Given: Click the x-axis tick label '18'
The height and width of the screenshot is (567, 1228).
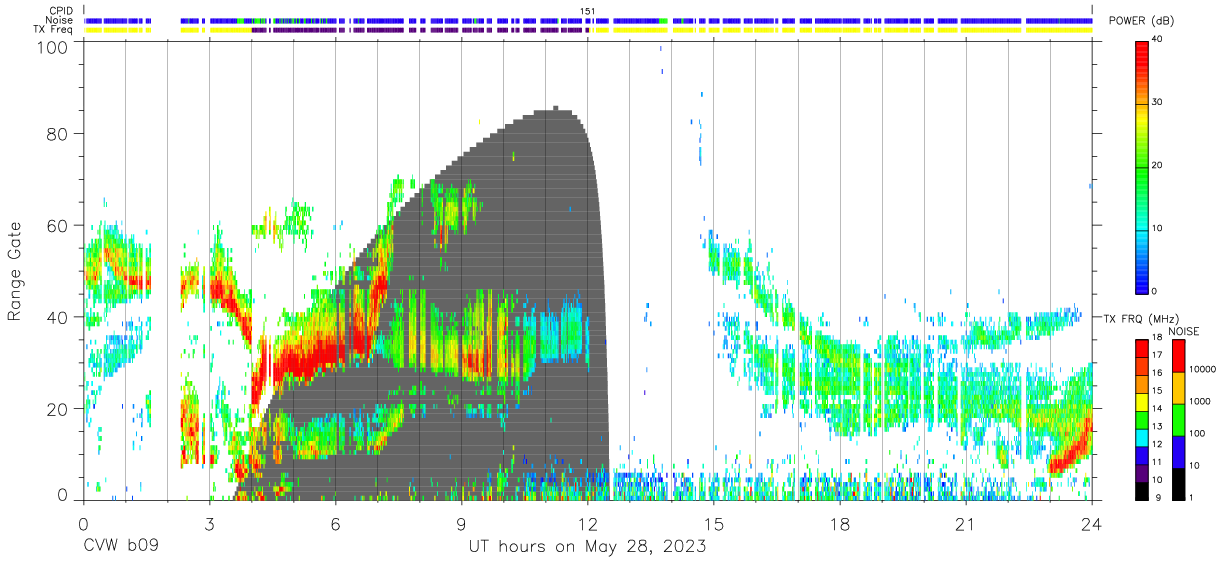Looking at the screenshot, I should tap(840, 524).
